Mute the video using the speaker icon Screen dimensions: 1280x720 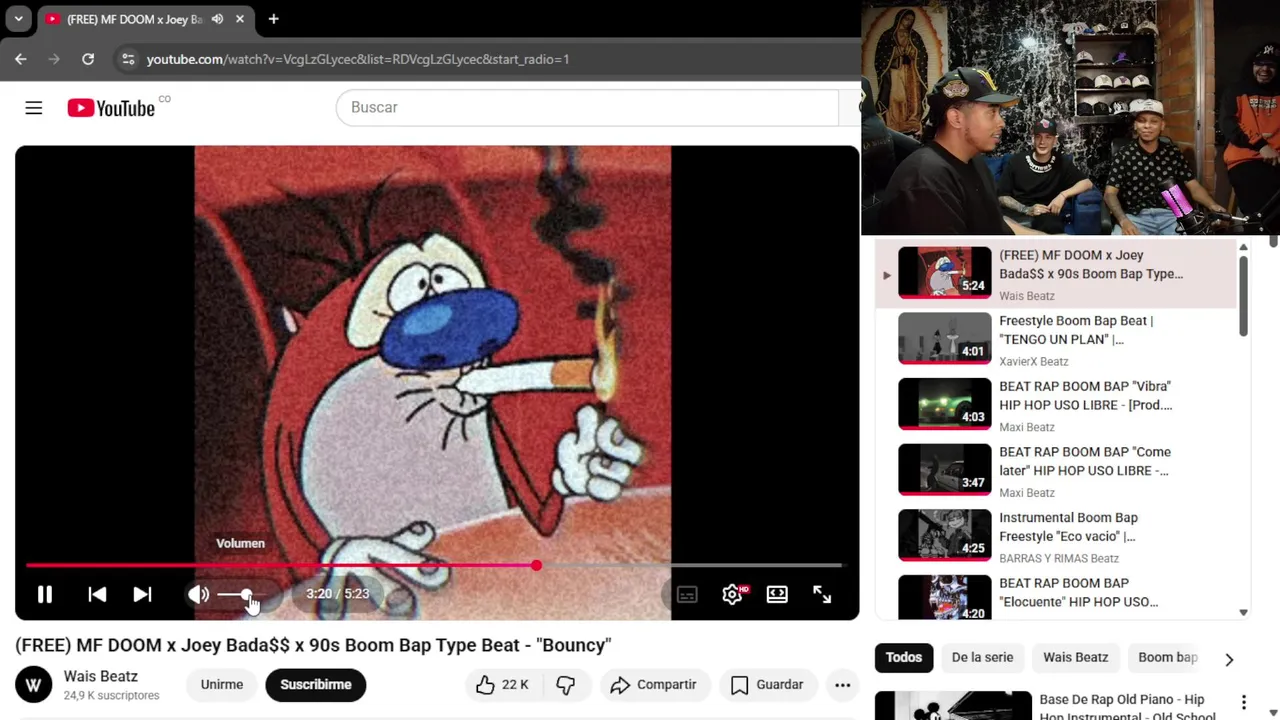tap(198, 594)
